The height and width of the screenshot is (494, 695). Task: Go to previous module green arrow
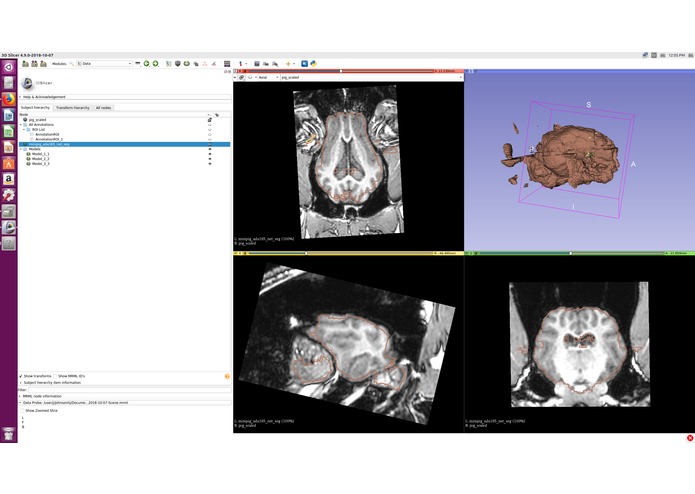click(x=147, y=64)
